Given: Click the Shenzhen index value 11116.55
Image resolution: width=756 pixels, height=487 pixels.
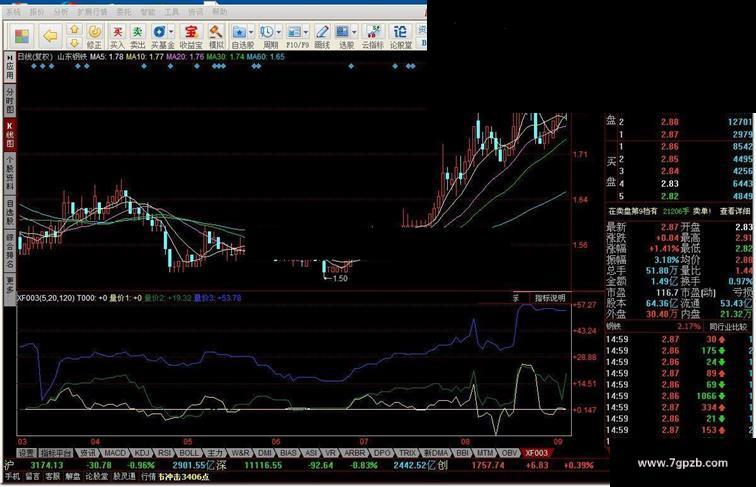Looking at the screenshot, I should click(x=263, y=465).
